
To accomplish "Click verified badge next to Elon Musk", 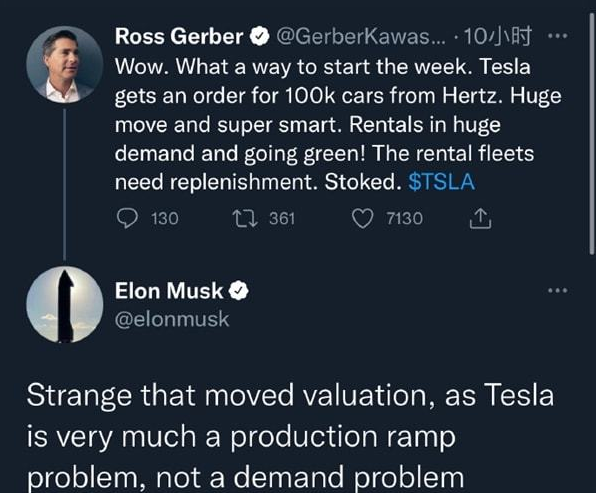I will [239, 291].
